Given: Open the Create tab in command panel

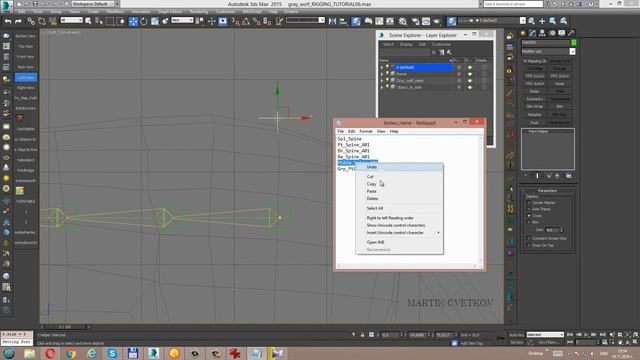Looking at the screenshot, I should coord(523,33).
